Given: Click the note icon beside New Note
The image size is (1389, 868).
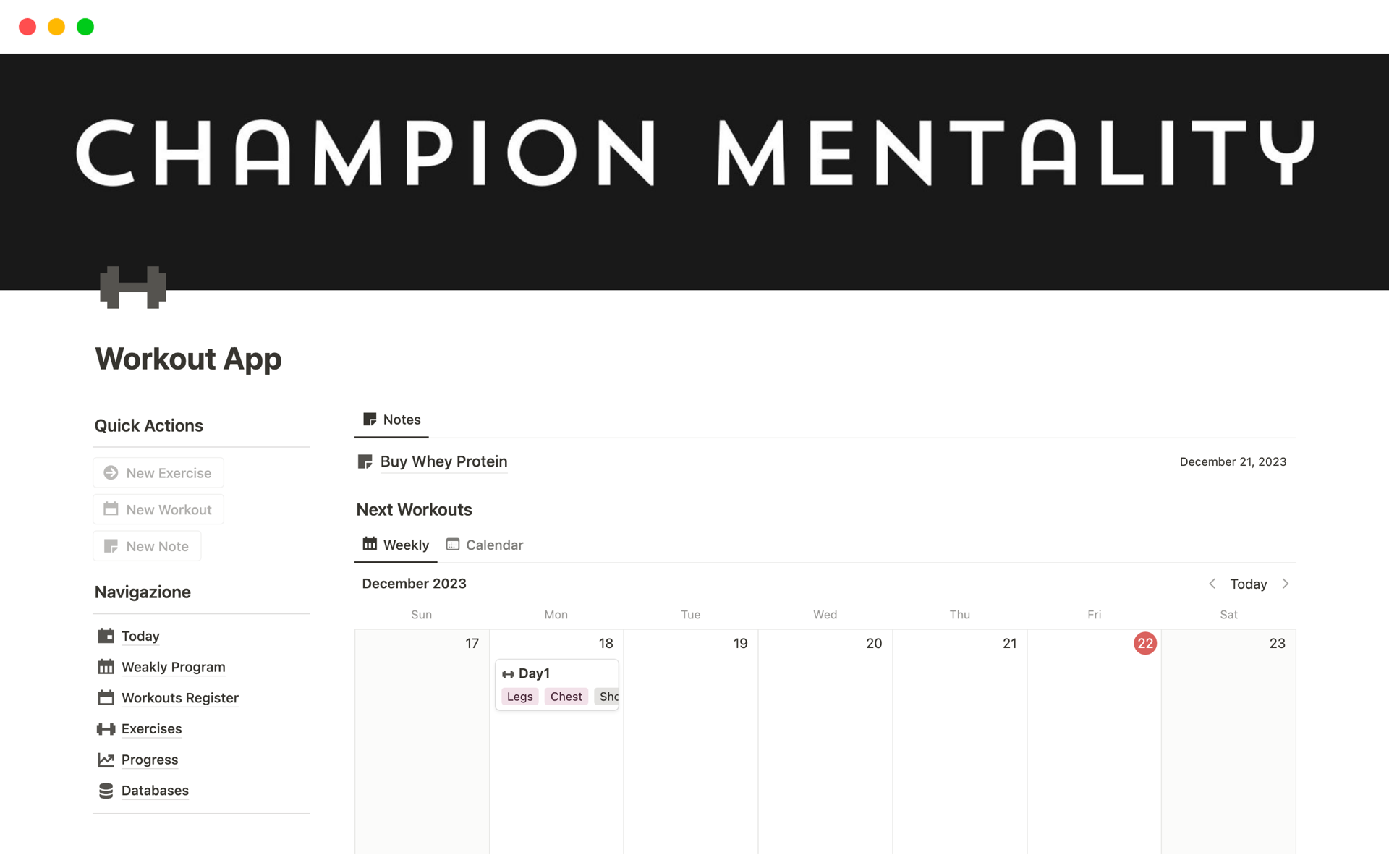Looking at the screenshot, I should (x=111, y=546).
